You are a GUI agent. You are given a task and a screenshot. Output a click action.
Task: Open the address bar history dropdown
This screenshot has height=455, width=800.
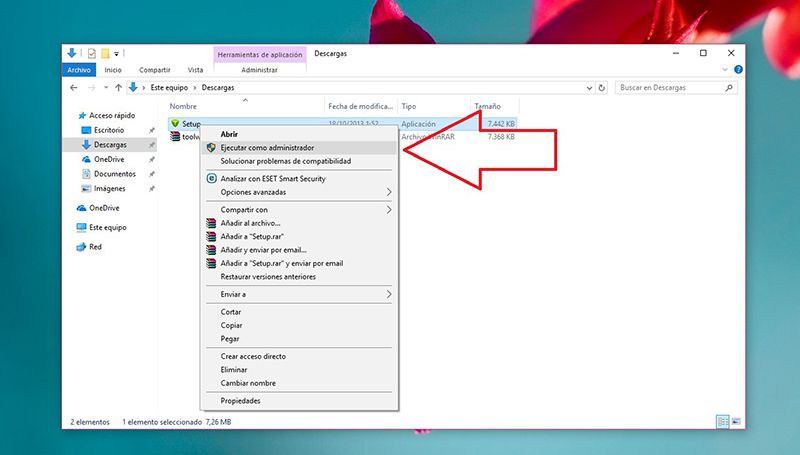point(589,88)
